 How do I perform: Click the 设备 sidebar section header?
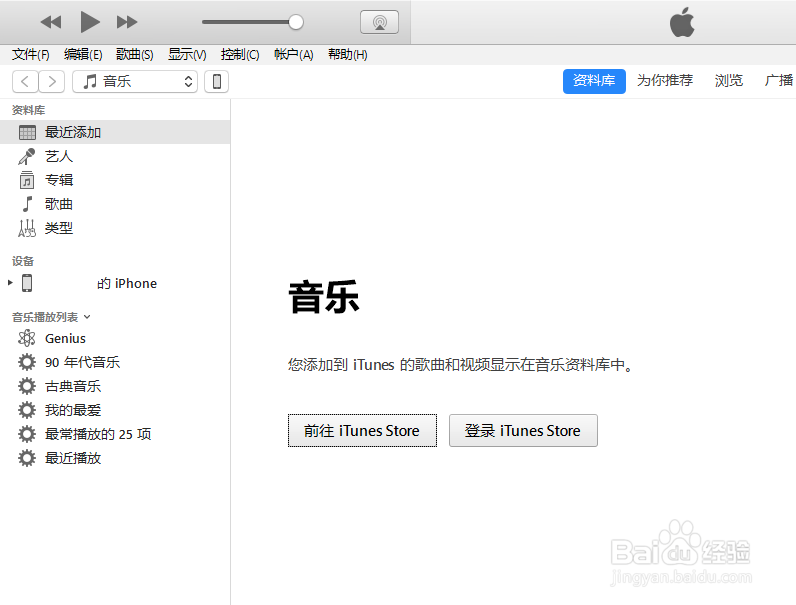tap(23, 261)
